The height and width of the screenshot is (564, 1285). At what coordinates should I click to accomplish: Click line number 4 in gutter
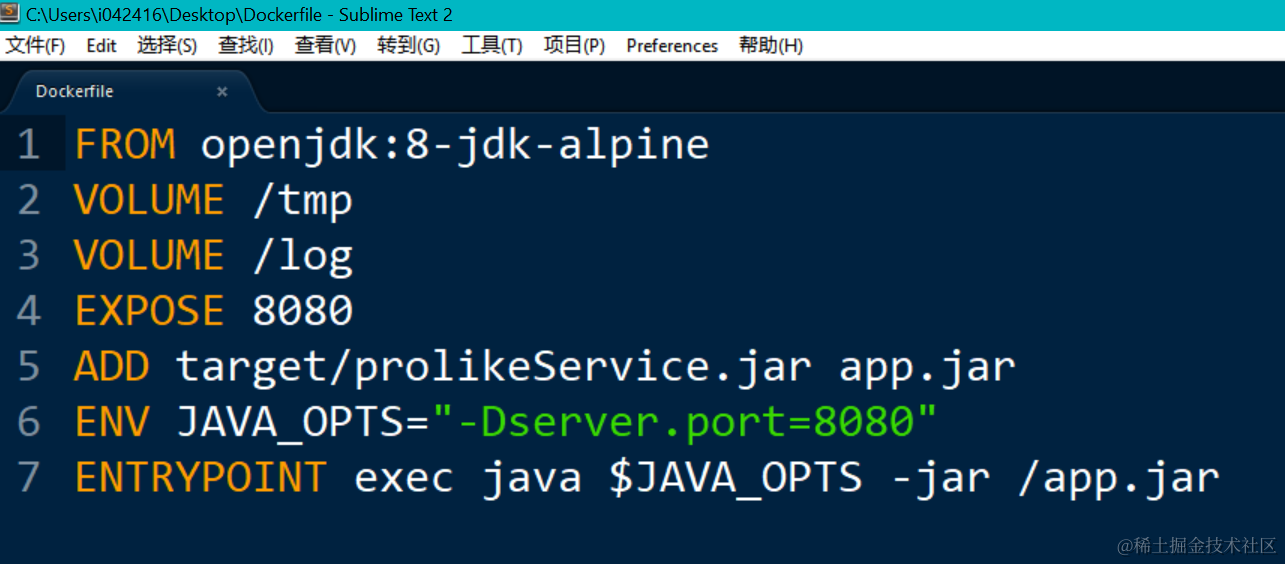tap(29, 311)
